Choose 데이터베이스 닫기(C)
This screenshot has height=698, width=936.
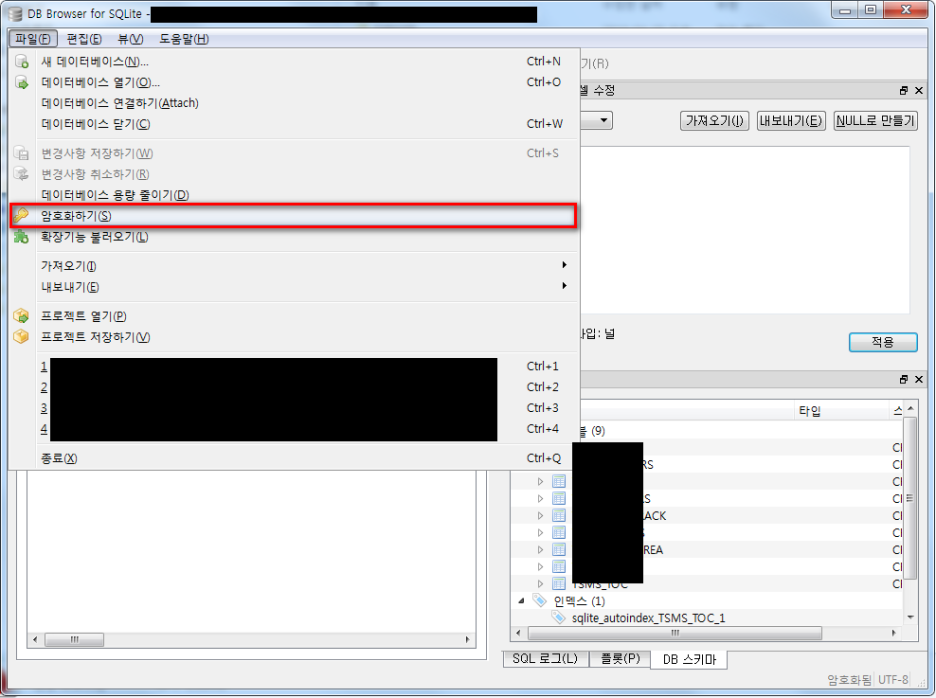coord(294,124)
